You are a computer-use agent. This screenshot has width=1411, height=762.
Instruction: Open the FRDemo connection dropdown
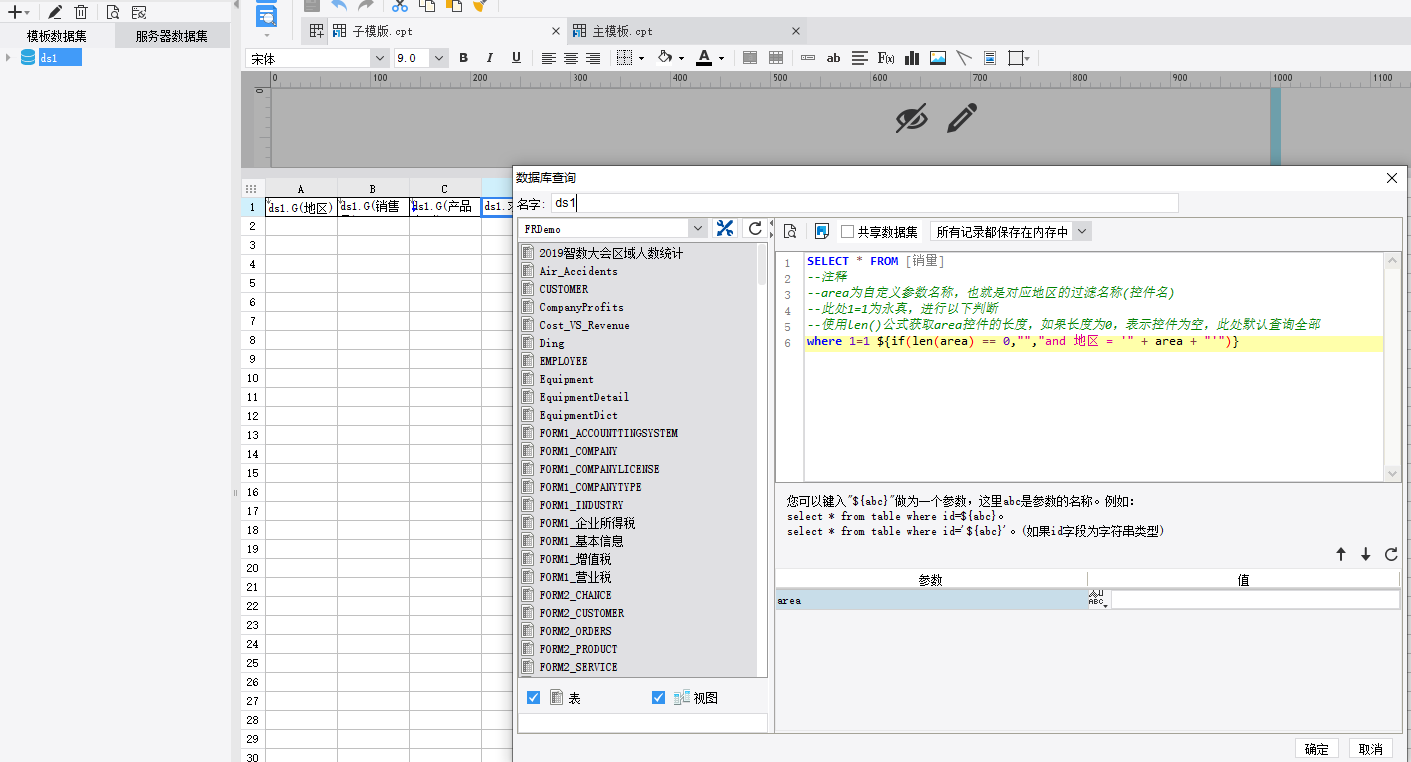click(x=698, y=229)
